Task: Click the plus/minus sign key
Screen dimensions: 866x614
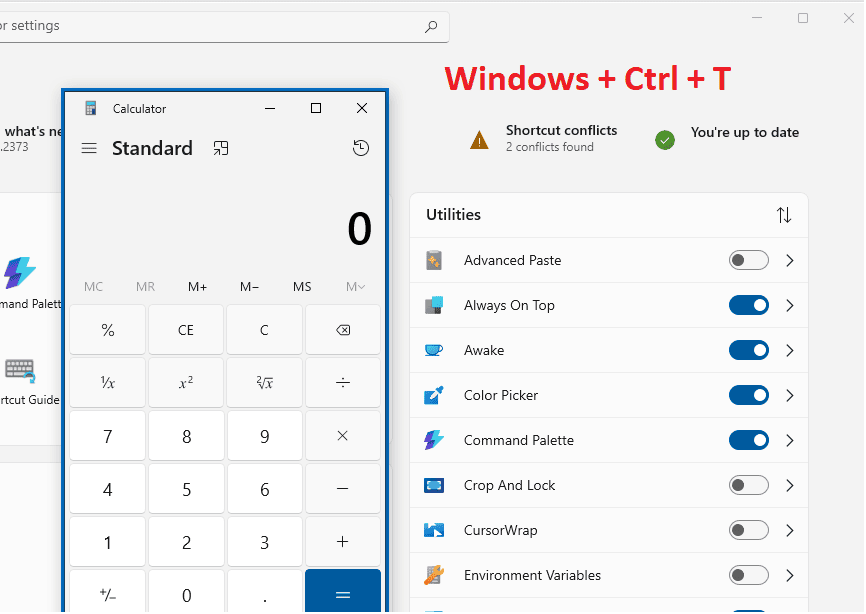Action: tap(108, 592)
